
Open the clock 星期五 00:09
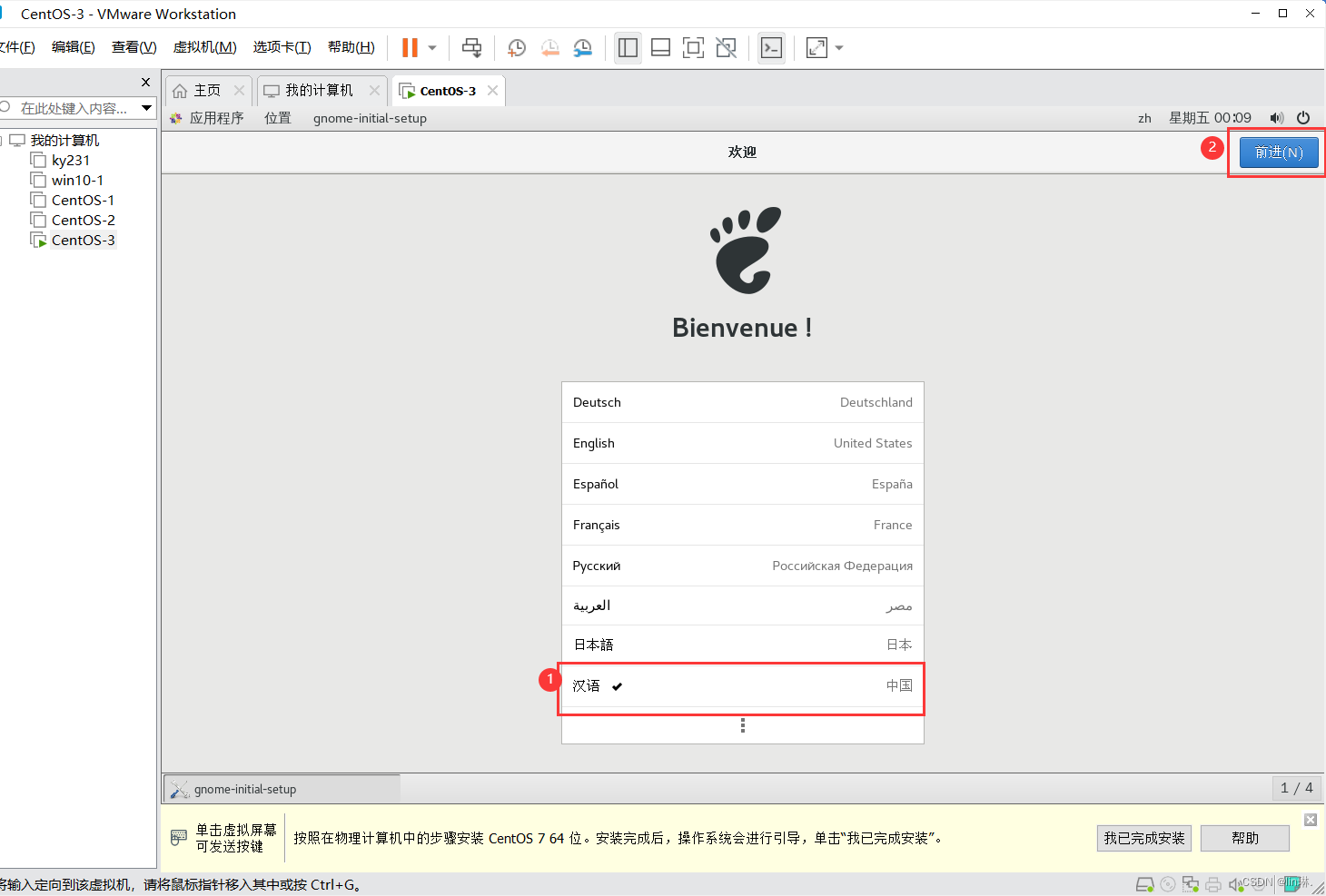tap(1210, 118)
